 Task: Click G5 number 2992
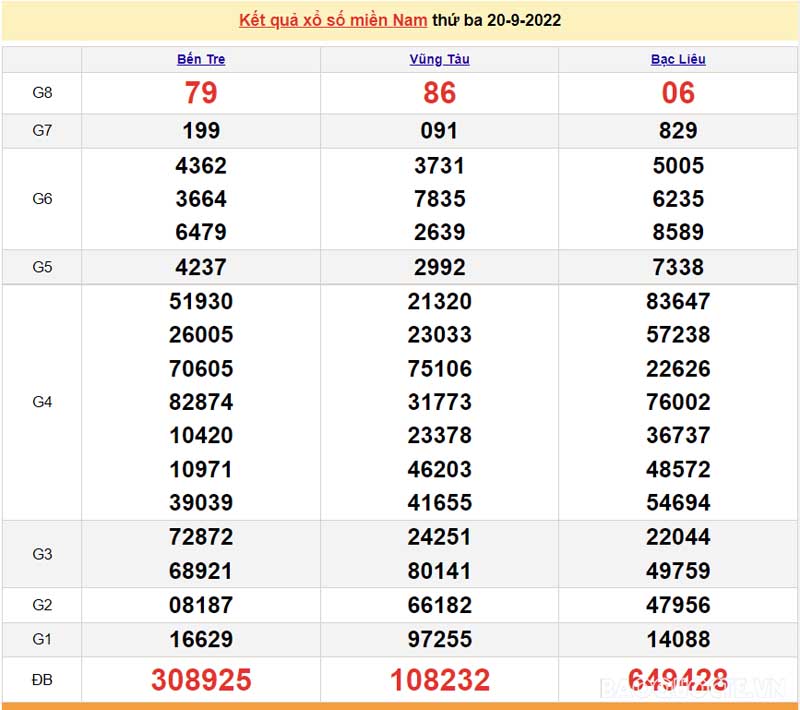tap(439, 267)
